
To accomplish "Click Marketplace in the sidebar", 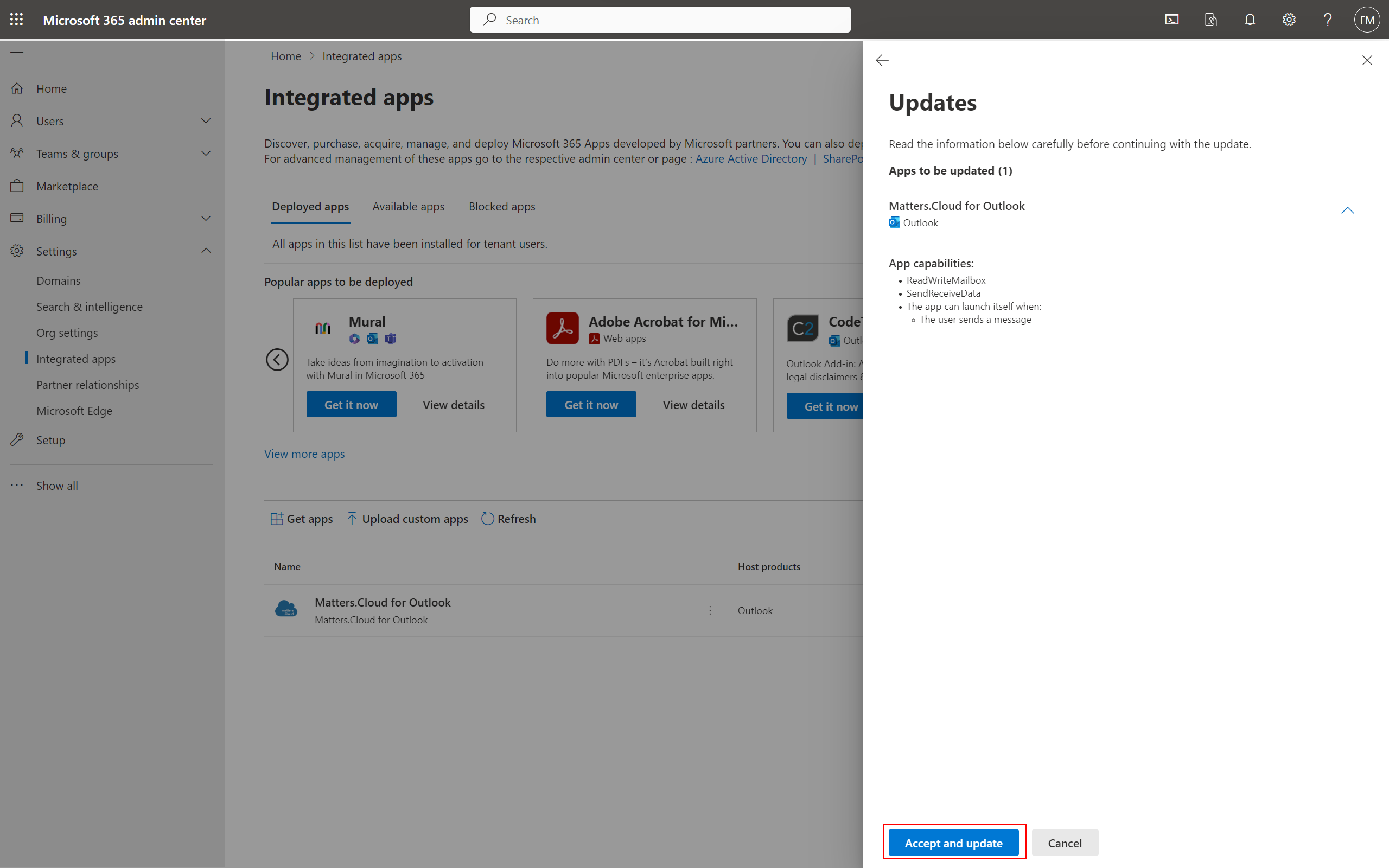I will point(67,186).
